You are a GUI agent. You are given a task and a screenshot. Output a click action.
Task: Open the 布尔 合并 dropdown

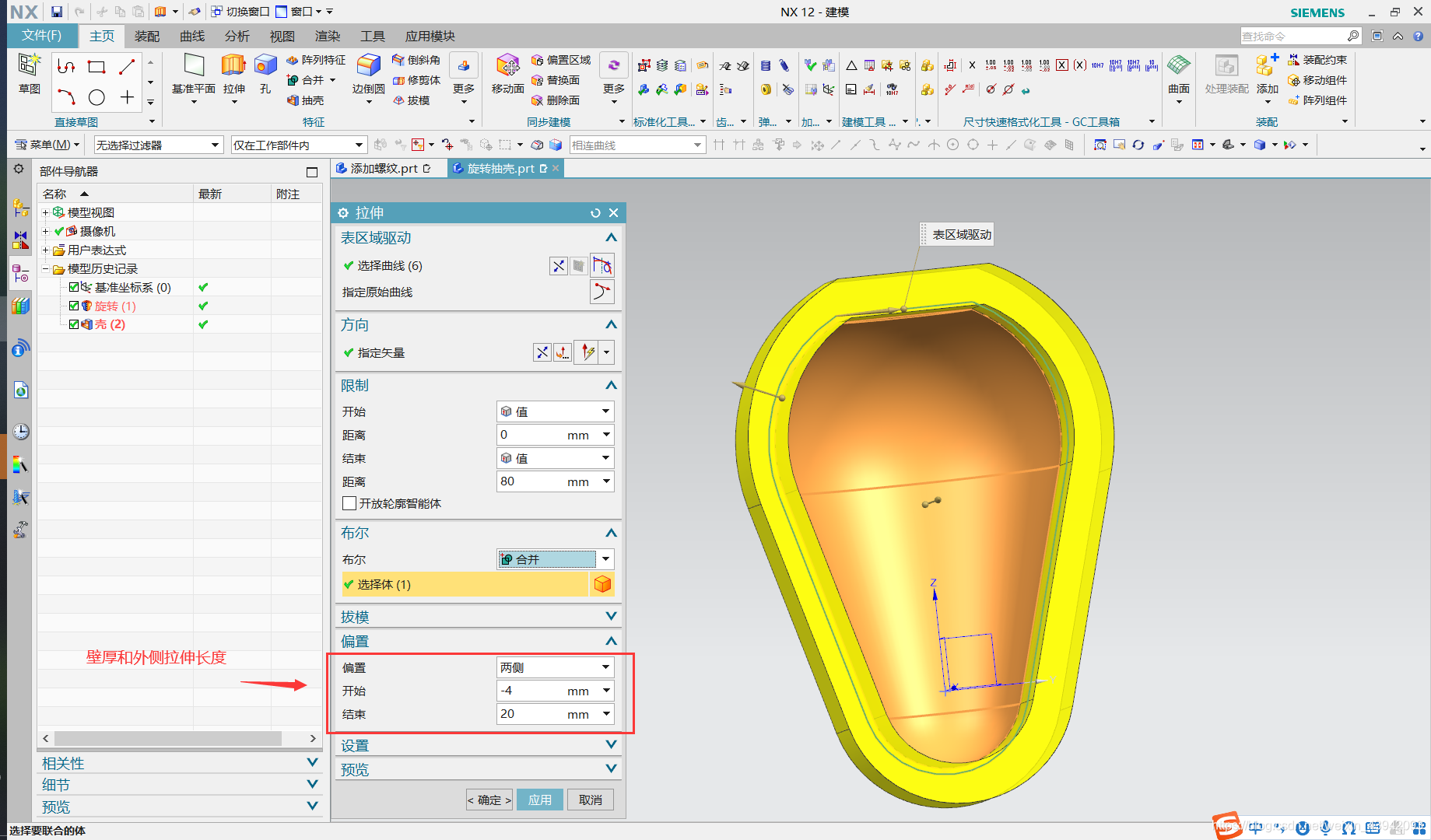tap(556, 559)
